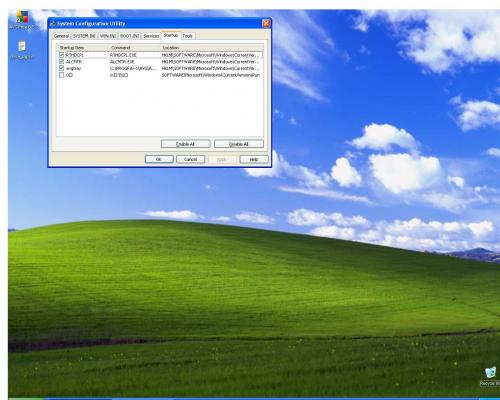Open the Recycle Bin desktop icon
This screenshot has height=400, width=500.
tap(490, 372)
